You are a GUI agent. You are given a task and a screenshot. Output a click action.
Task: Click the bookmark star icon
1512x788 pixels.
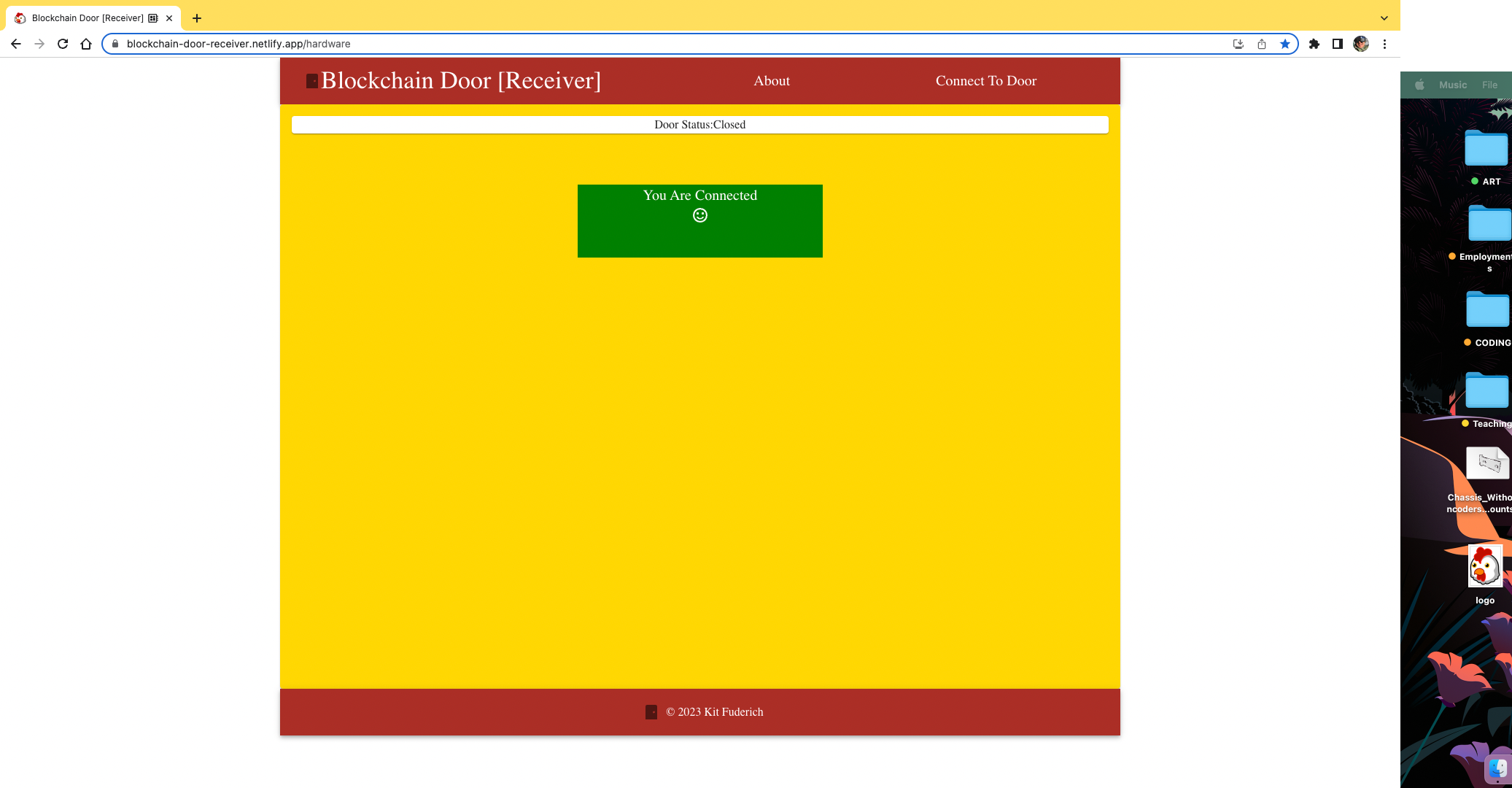tap(1285, 44)
